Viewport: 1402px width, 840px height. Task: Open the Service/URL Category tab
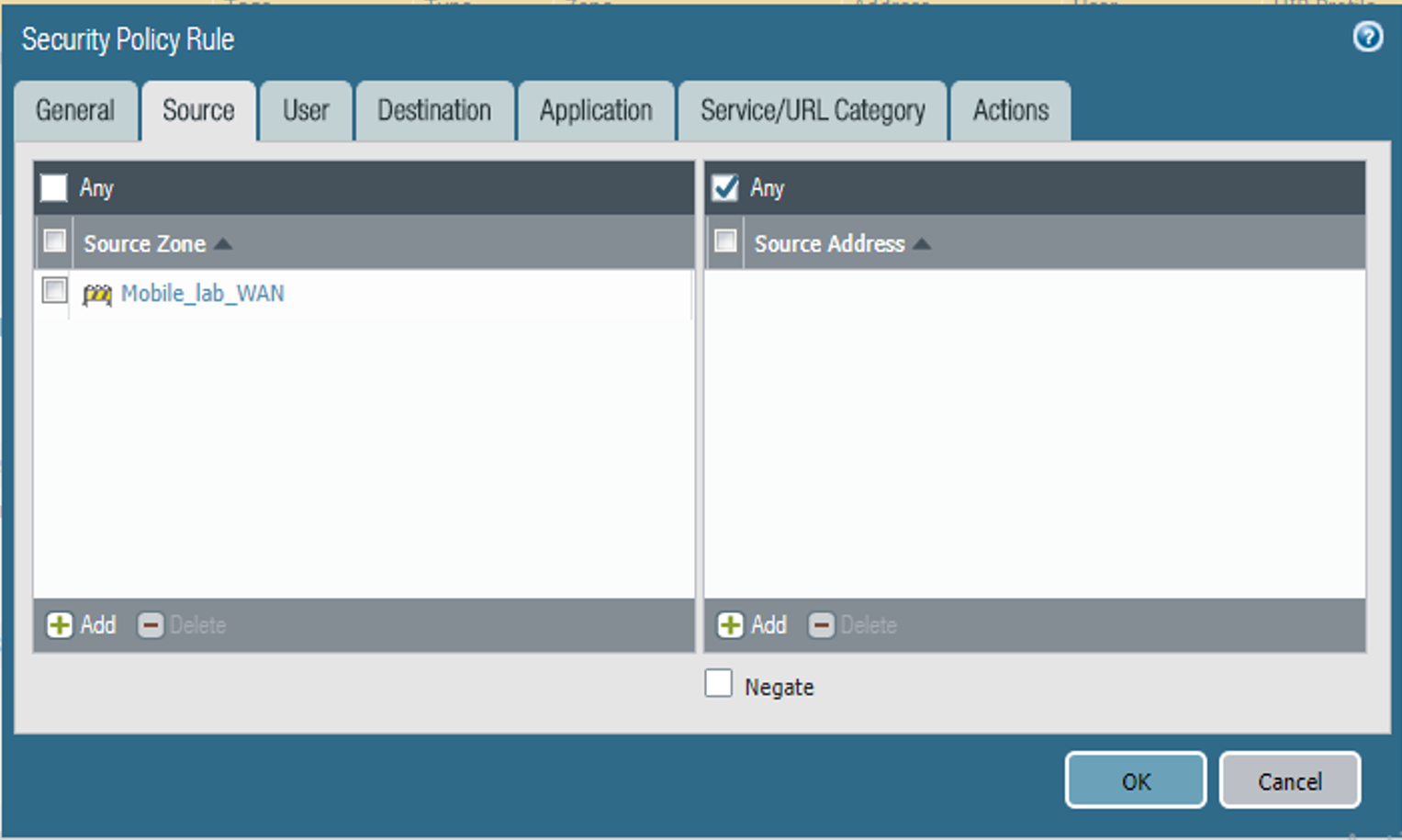(812, 110)
